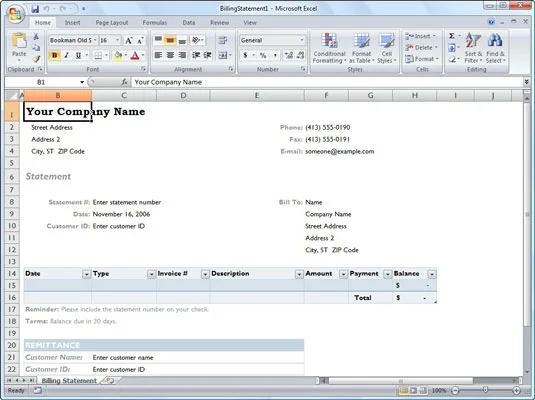The width and height of the screenshot is (535, 400).
Task: Click the Billing Statement sheet tab
Action: click(69, 381)
